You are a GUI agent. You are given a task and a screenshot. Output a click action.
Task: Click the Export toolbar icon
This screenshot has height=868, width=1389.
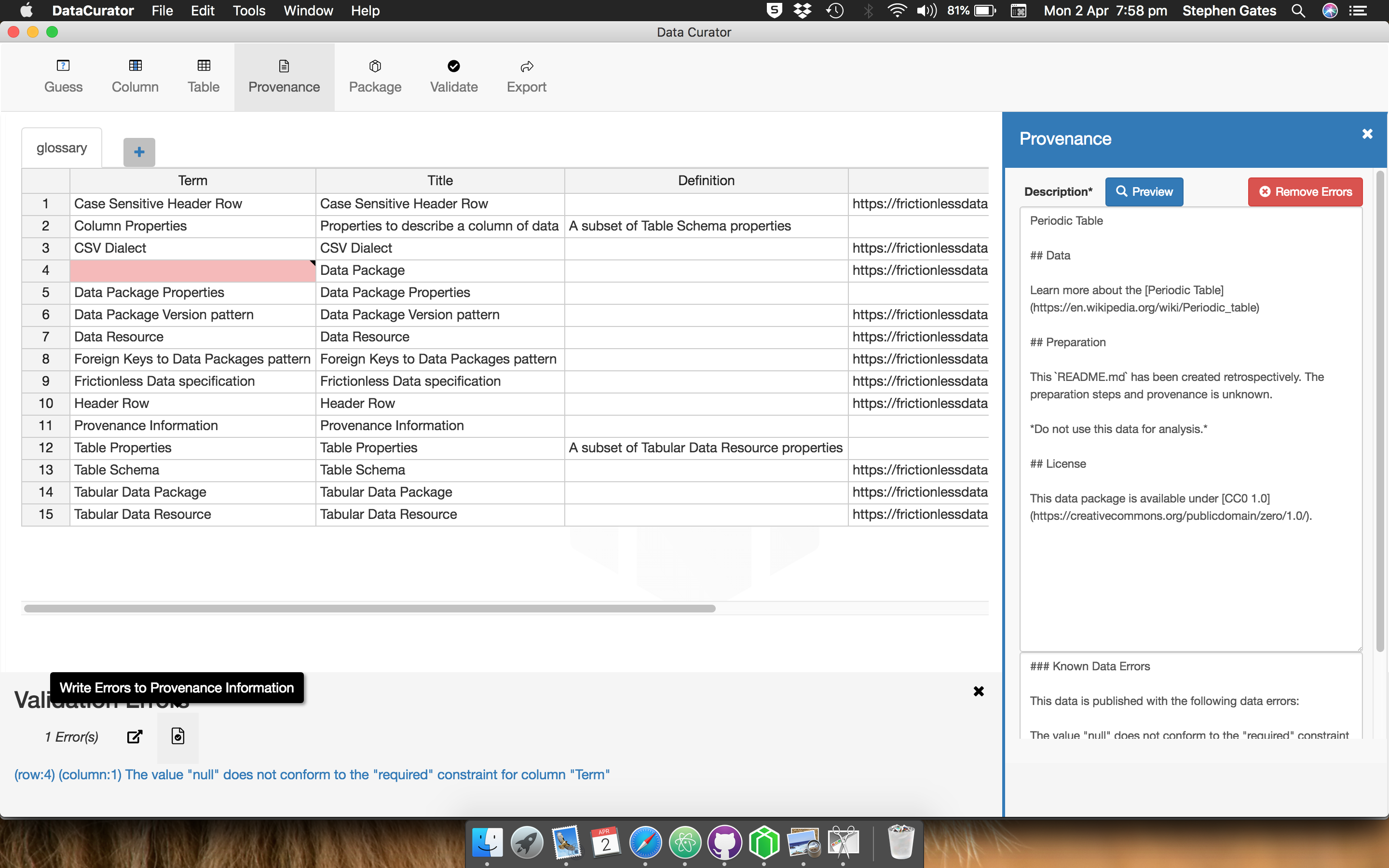(x=526, y=76)
